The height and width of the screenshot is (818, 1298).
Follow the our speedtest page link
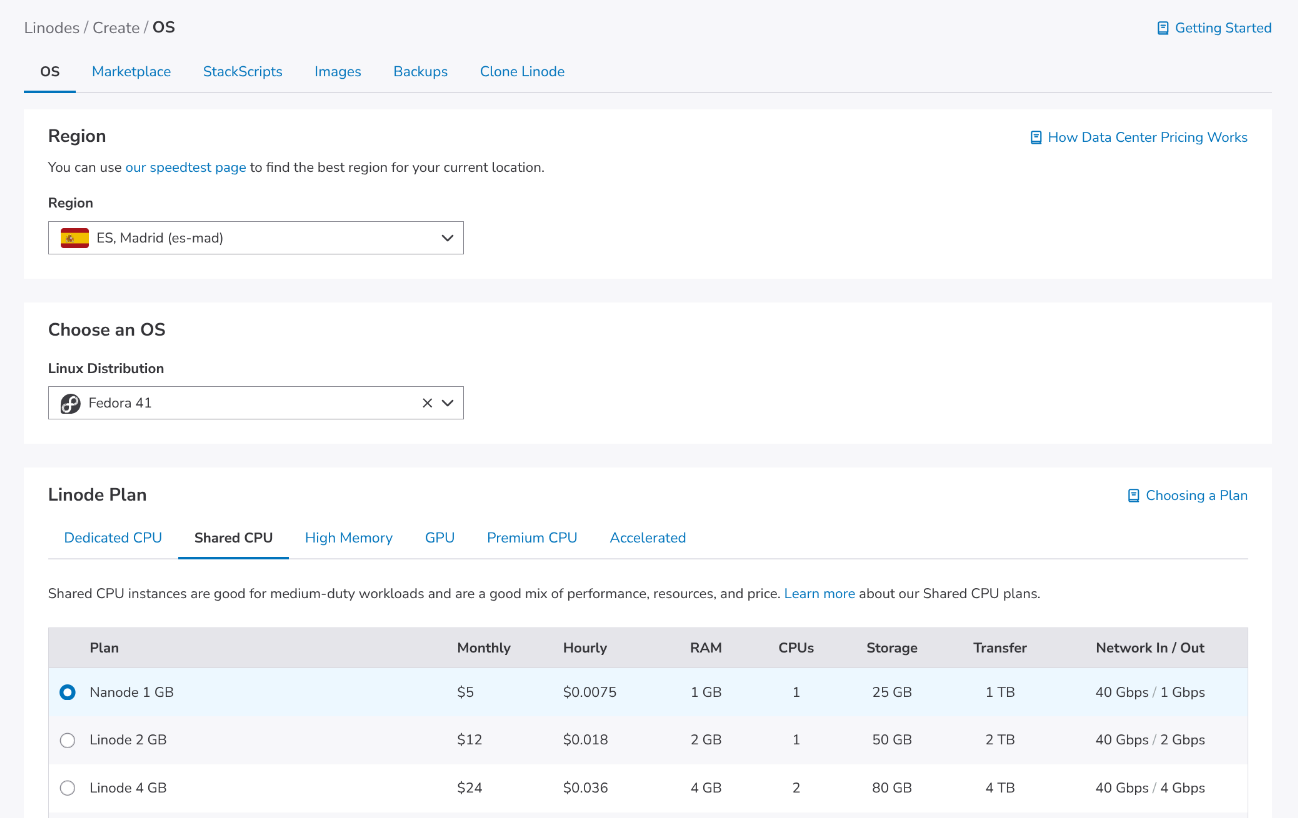186,168
